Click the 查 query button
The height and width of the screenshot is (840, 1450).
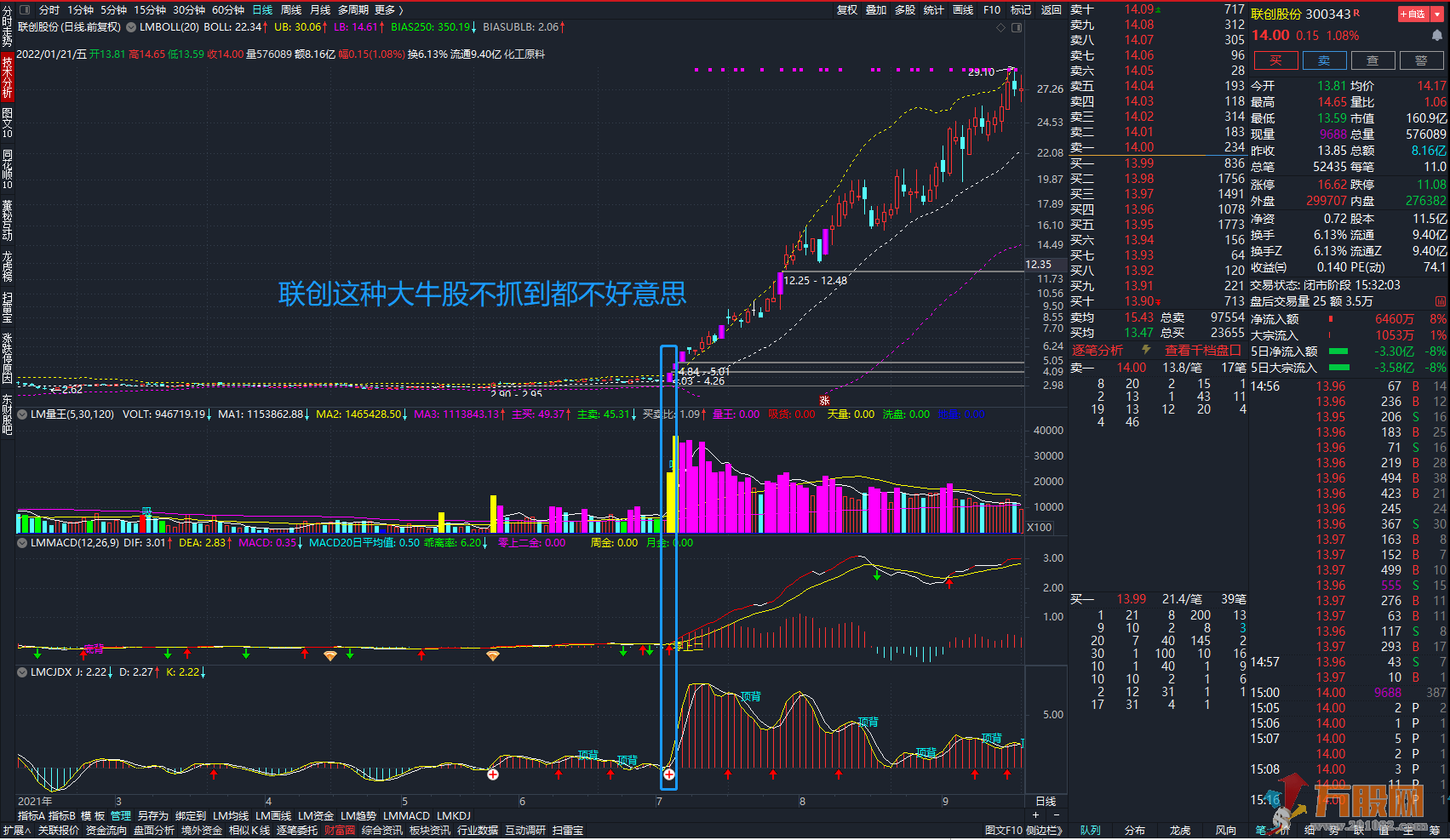tap(1373, 60)
